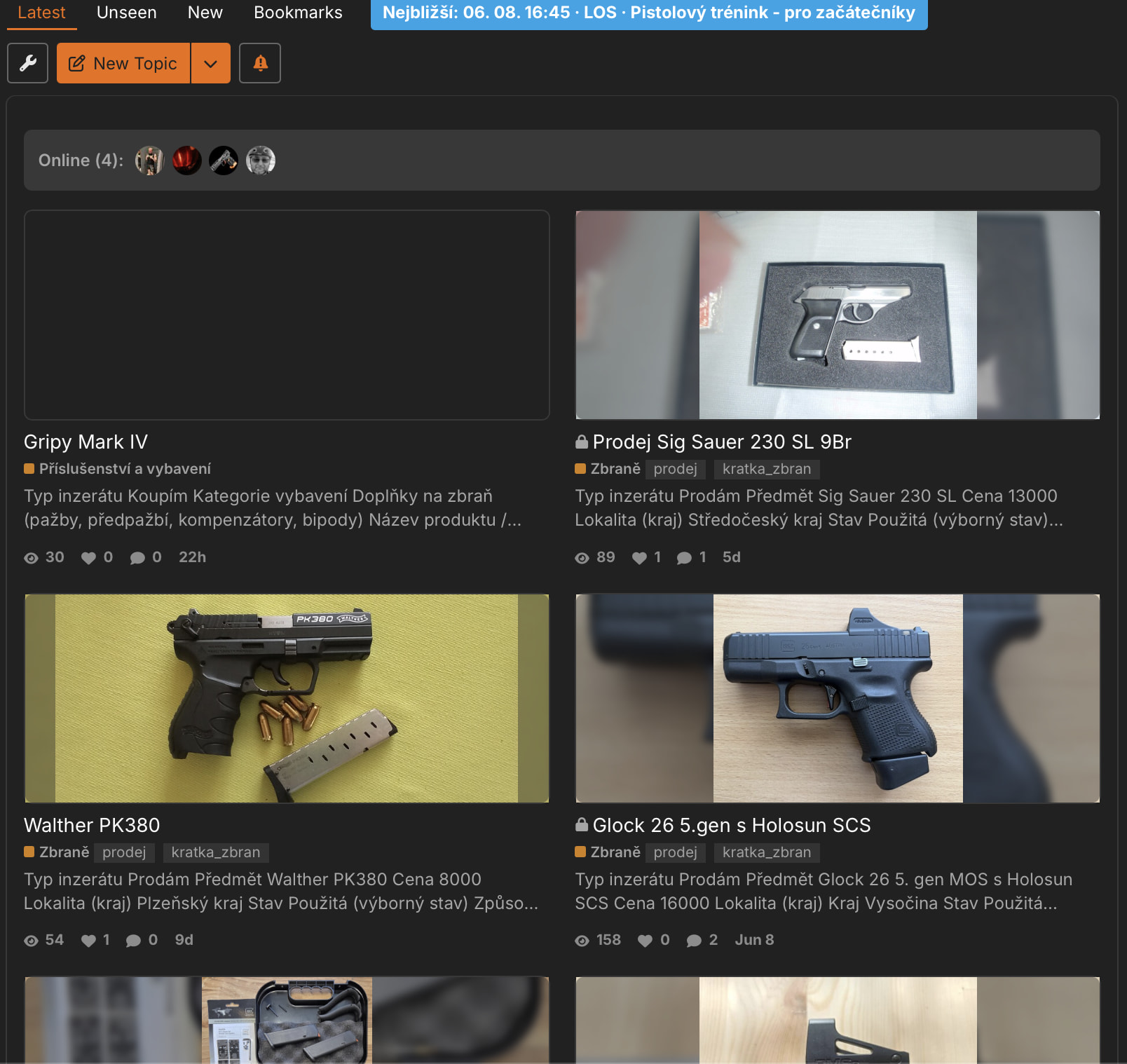Open Zbraně category under Glock 26 topic
1127x1064 pixels.
608,852
